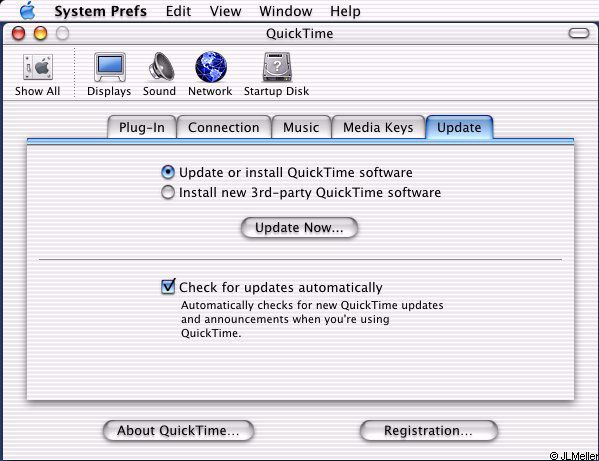Switch to the Music tab

[301, 127]
